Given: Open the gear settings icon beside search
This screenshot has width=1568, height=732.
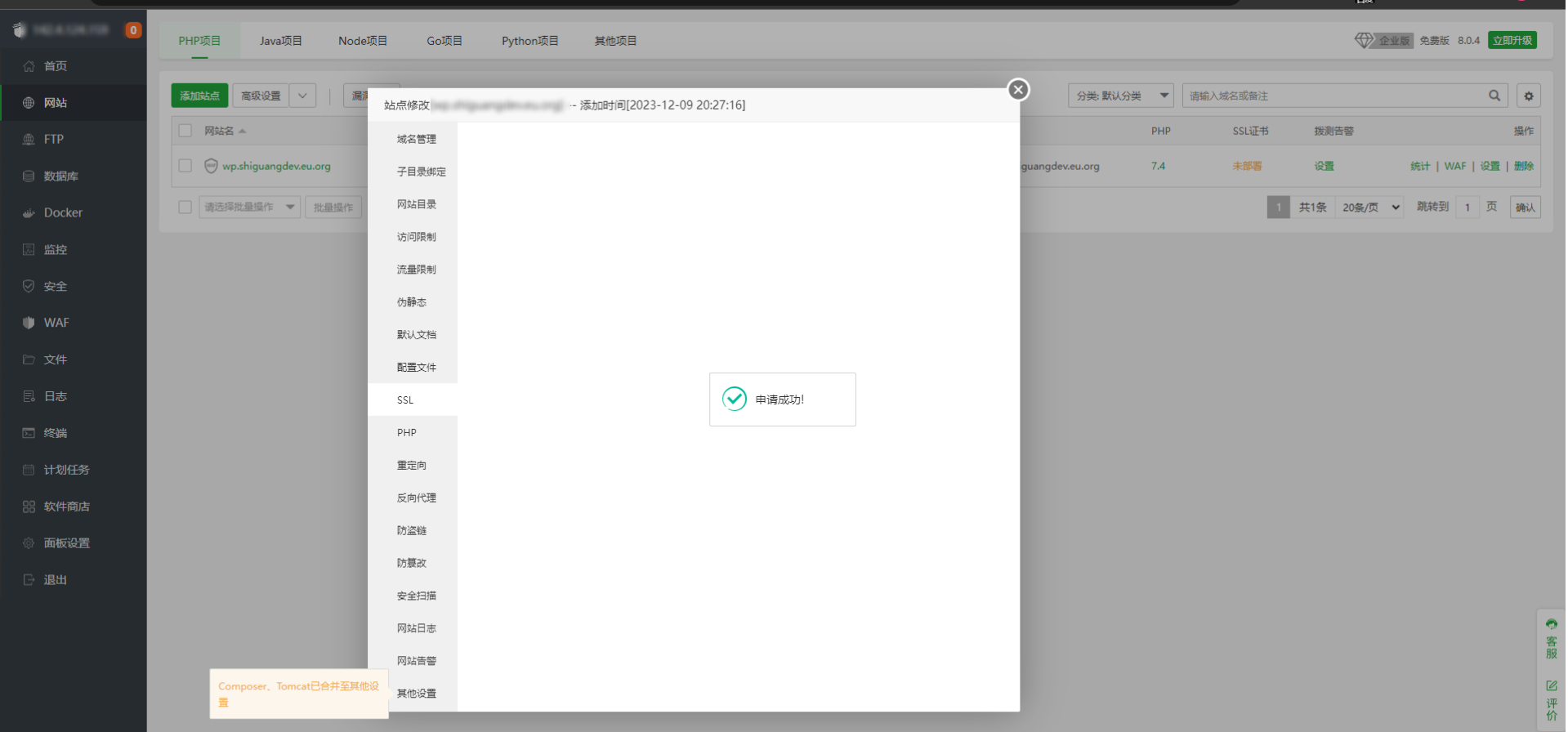Looking at the screenshot, I should 1528,96.
